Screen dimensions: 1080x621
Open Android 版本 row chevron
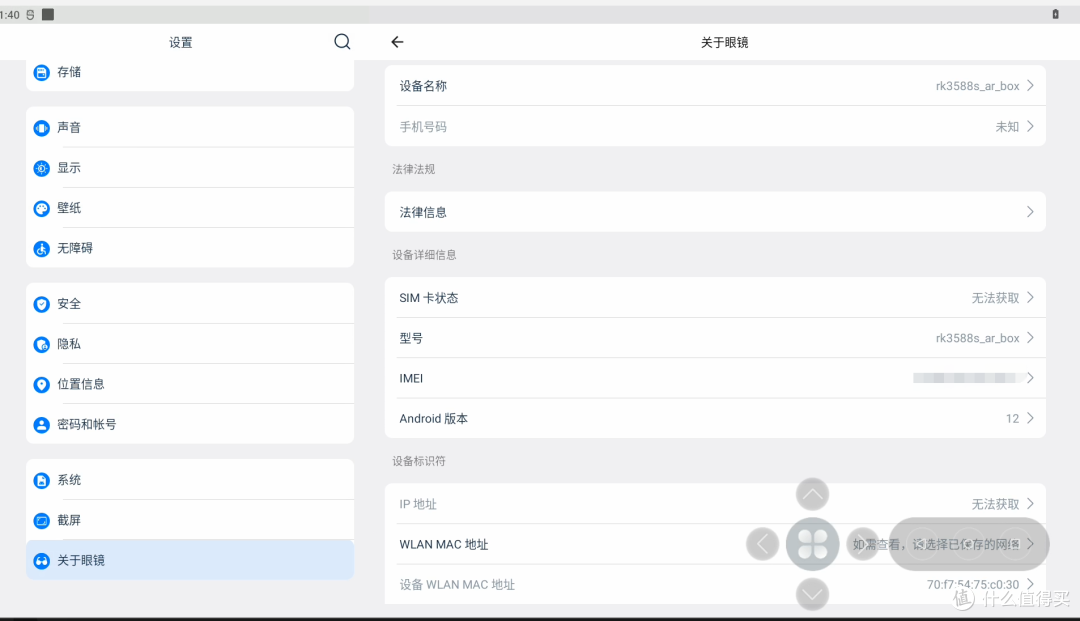[x=1030, y=418]
